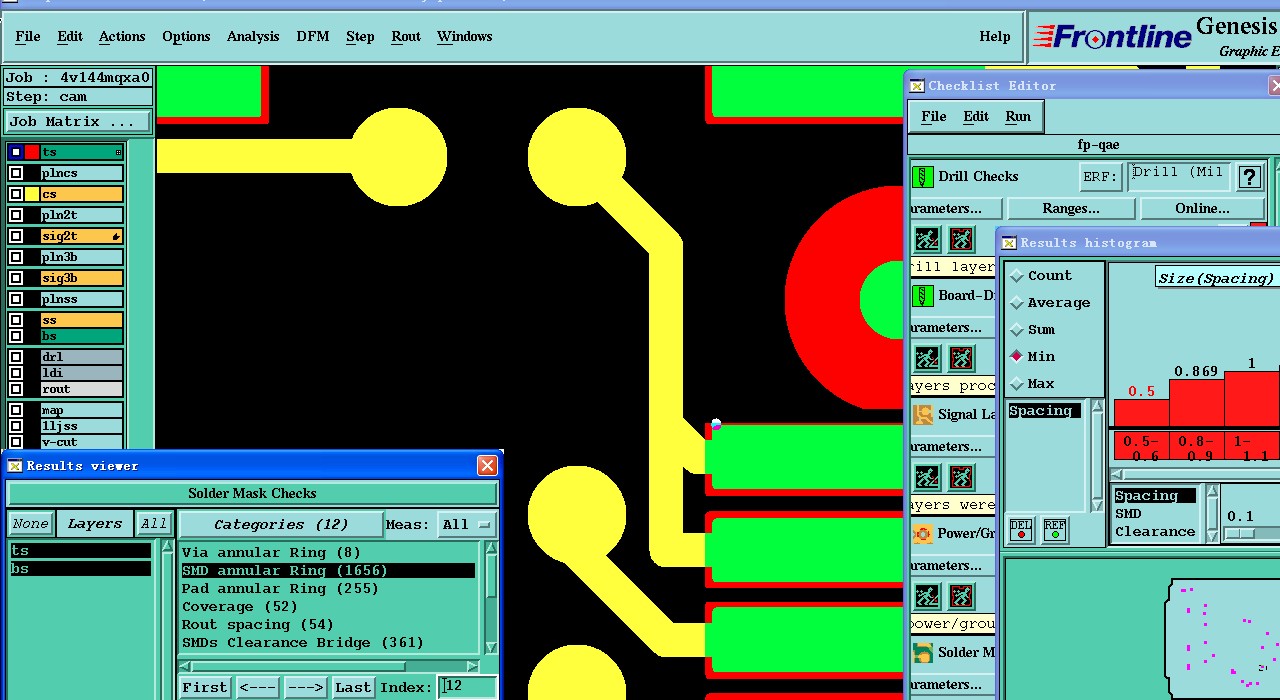Select the Pad annular Ring (255) category

[280, 589]
